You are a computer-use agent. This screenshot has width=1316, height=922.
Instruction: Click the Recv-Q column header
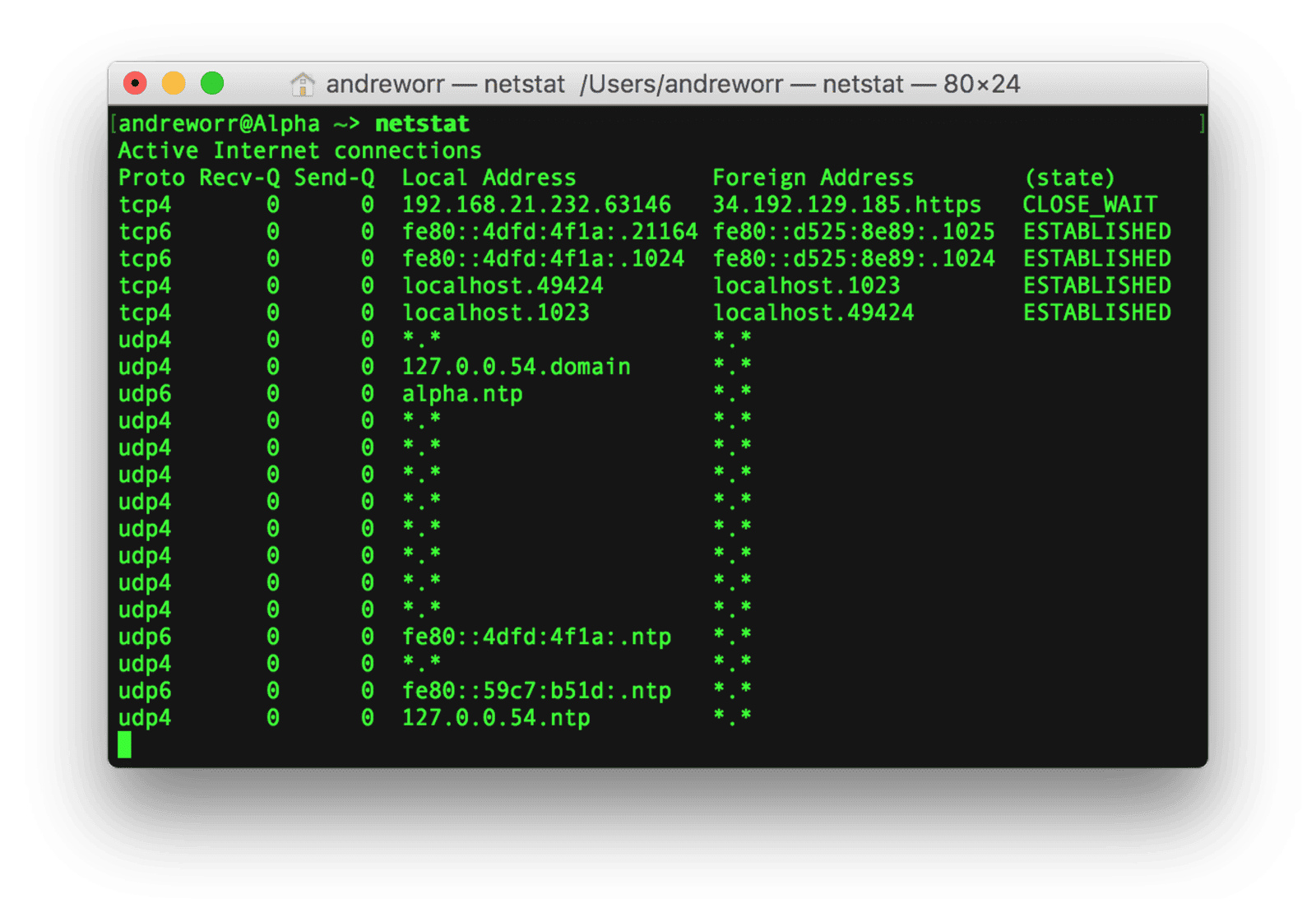point(239,178)
